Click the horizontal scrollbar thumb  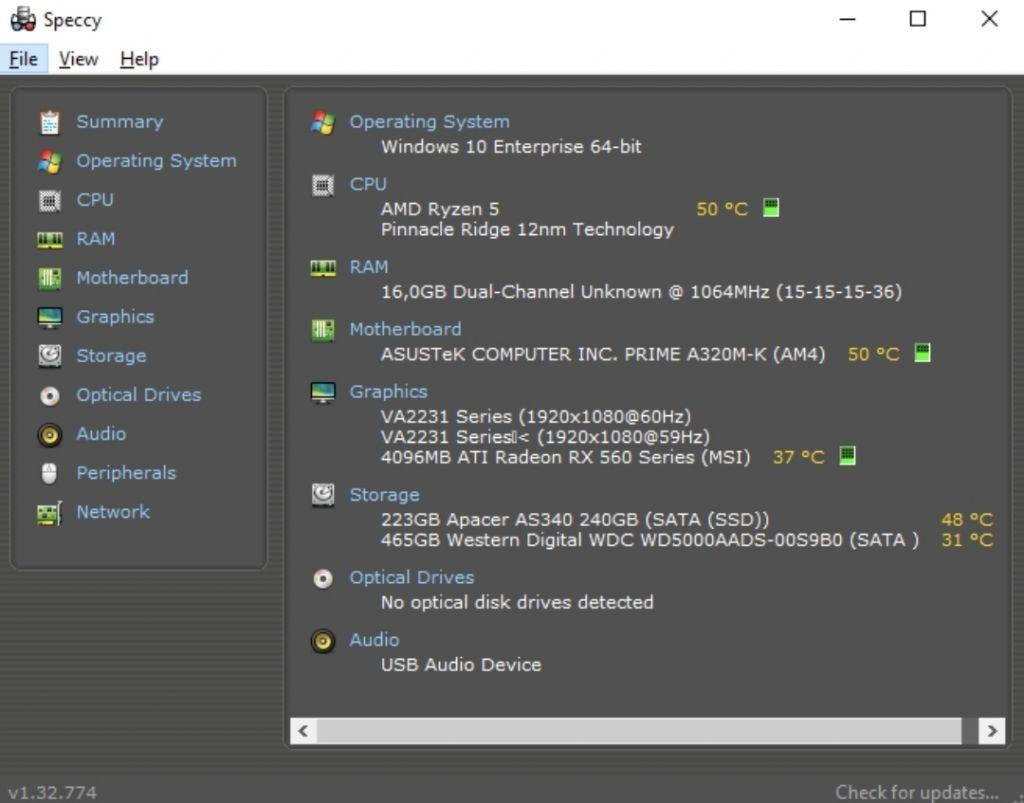(x=639, y=731)
